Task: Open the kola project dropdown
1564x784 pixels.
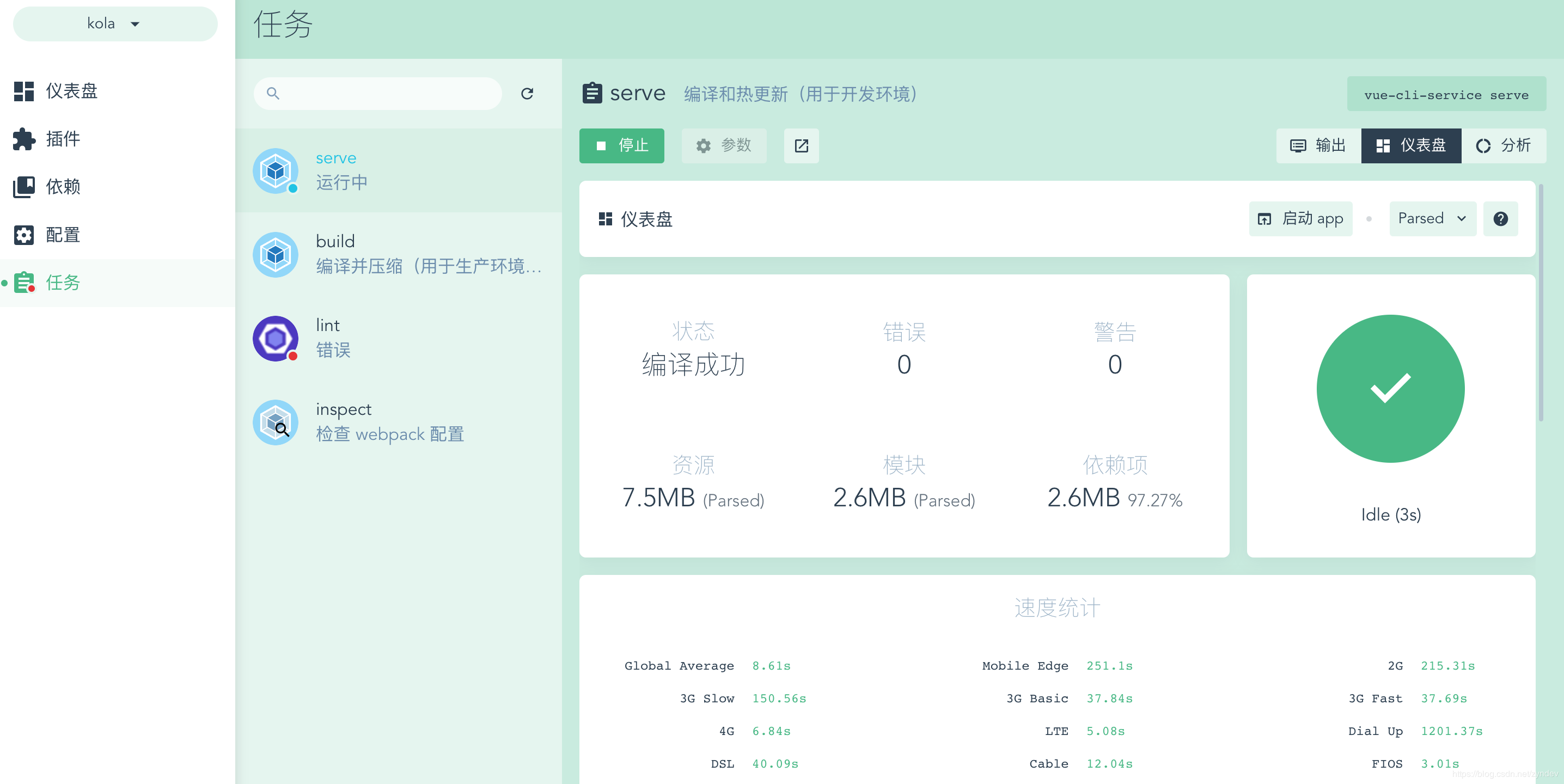Action: pyautogui.click(x=115, y=23)
